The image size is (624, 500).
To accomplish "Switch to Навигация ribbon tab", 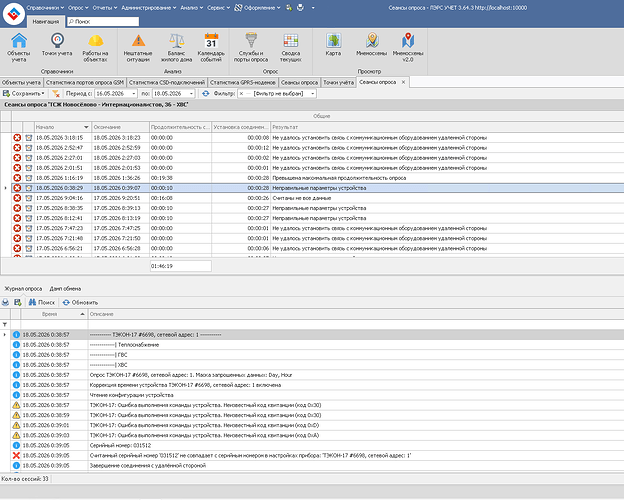I will click(x=45, y=21).
